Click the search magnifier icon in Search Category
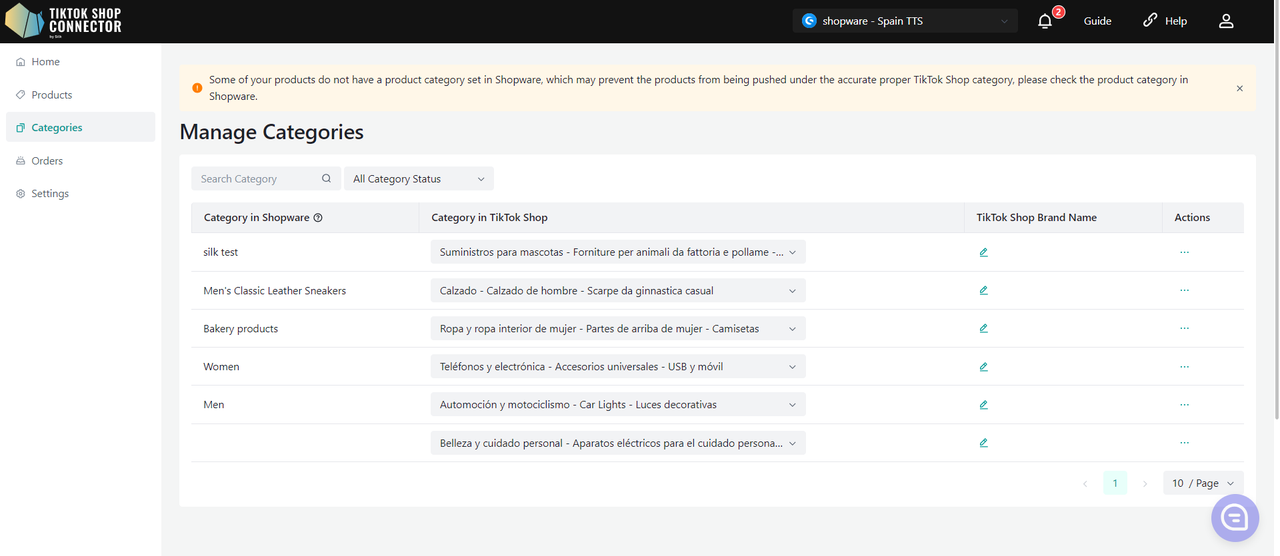Image resolution: width=1280 pixels, height=556 pixels. coord(326,179)
